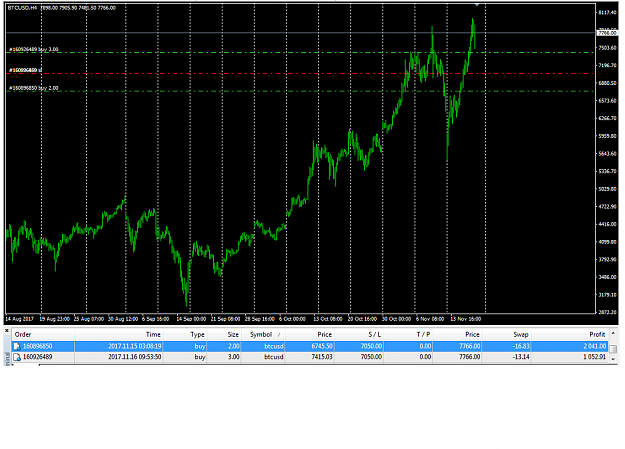Click the 4416.00 price axis label
The height and width of the screenshot is (449, 625).
(x=607, y=224)
